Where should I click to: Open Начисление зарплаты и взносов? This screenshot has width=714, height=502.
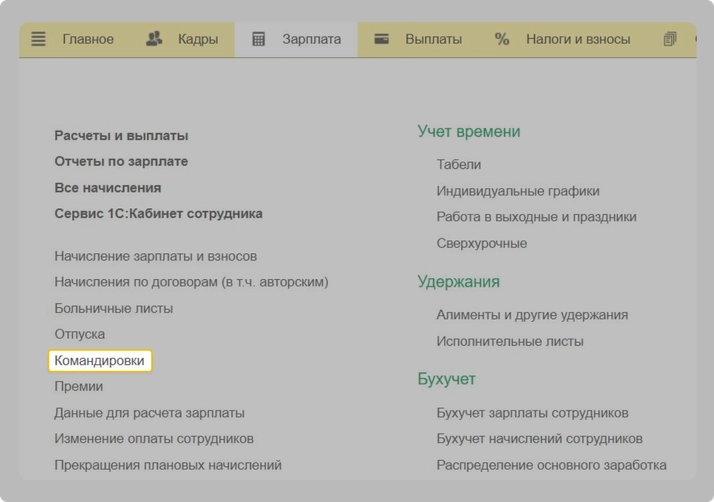tap(156, 256)
